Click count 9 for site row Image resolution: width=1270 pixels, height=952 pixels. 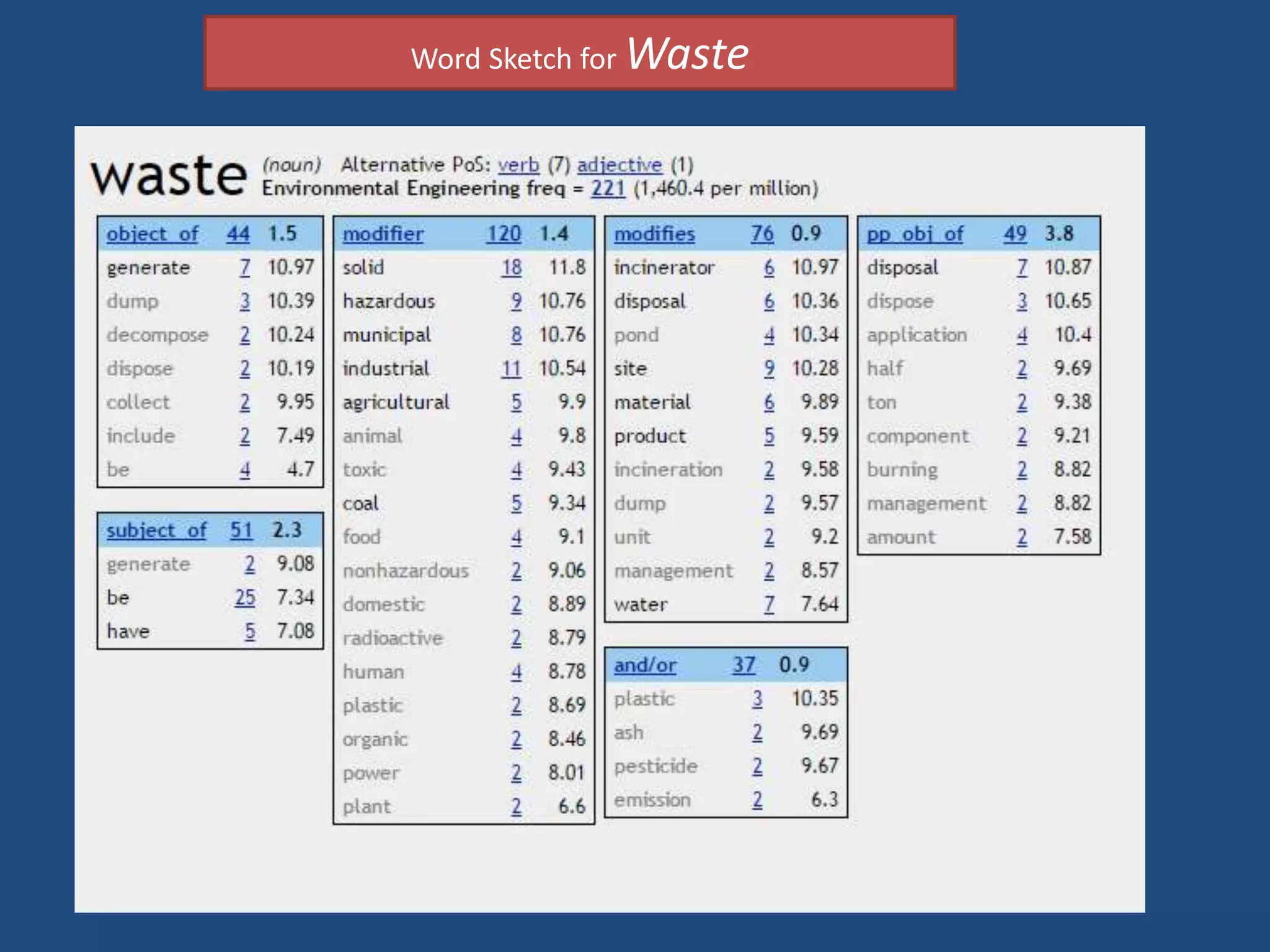coord(769,369)
